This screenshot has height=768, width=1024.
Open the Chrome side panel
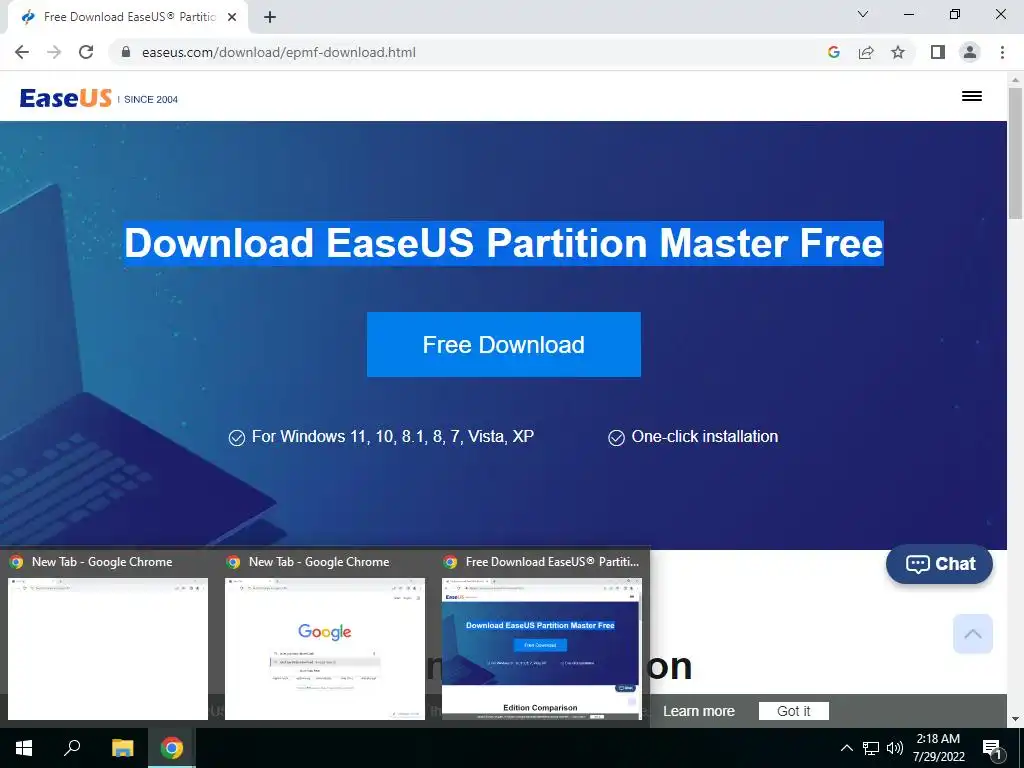coord(938,52)
